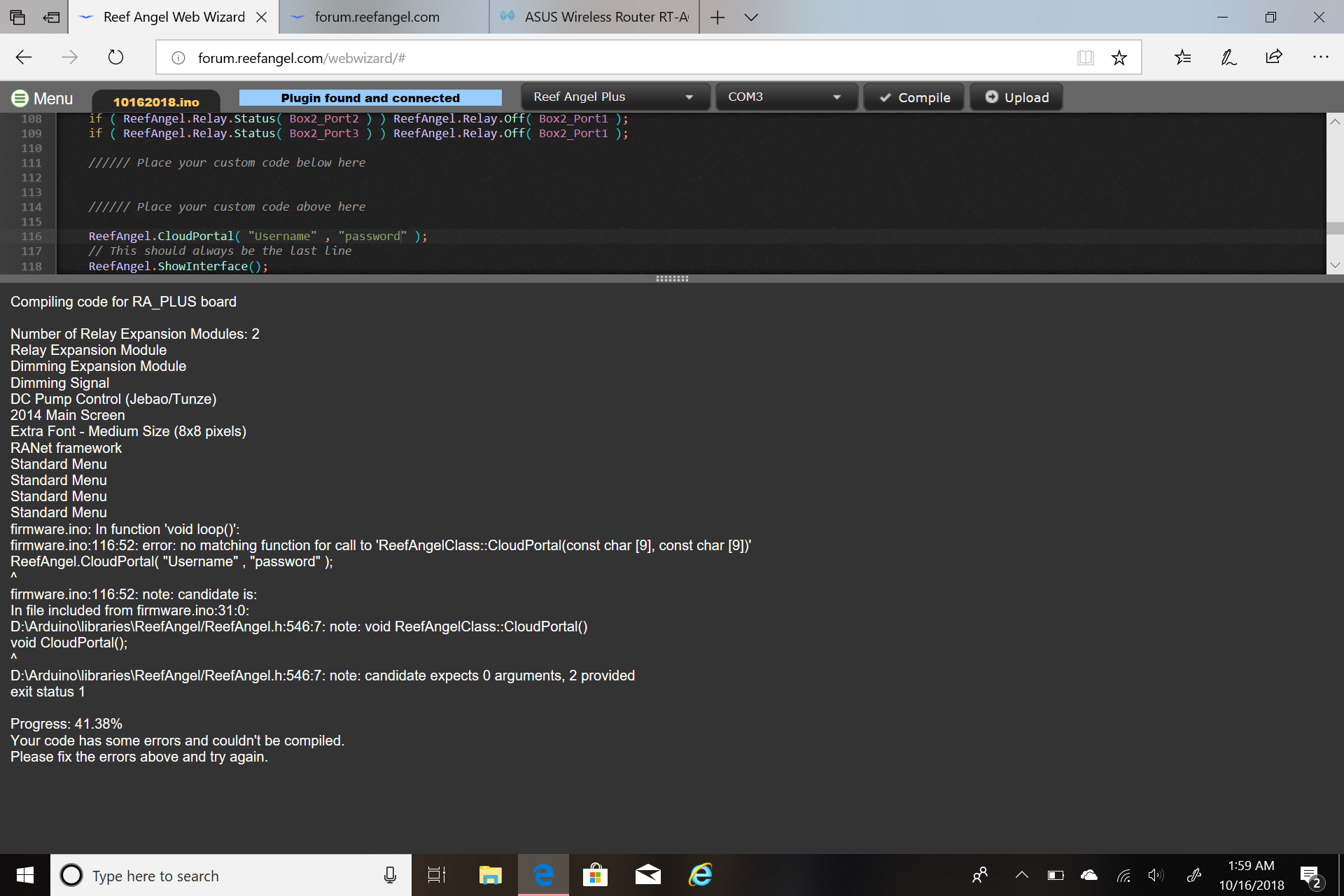Open the Reef Angel Plus board dropdown
The width and height of the screenshot is (1344, 896).
(615, 97)
